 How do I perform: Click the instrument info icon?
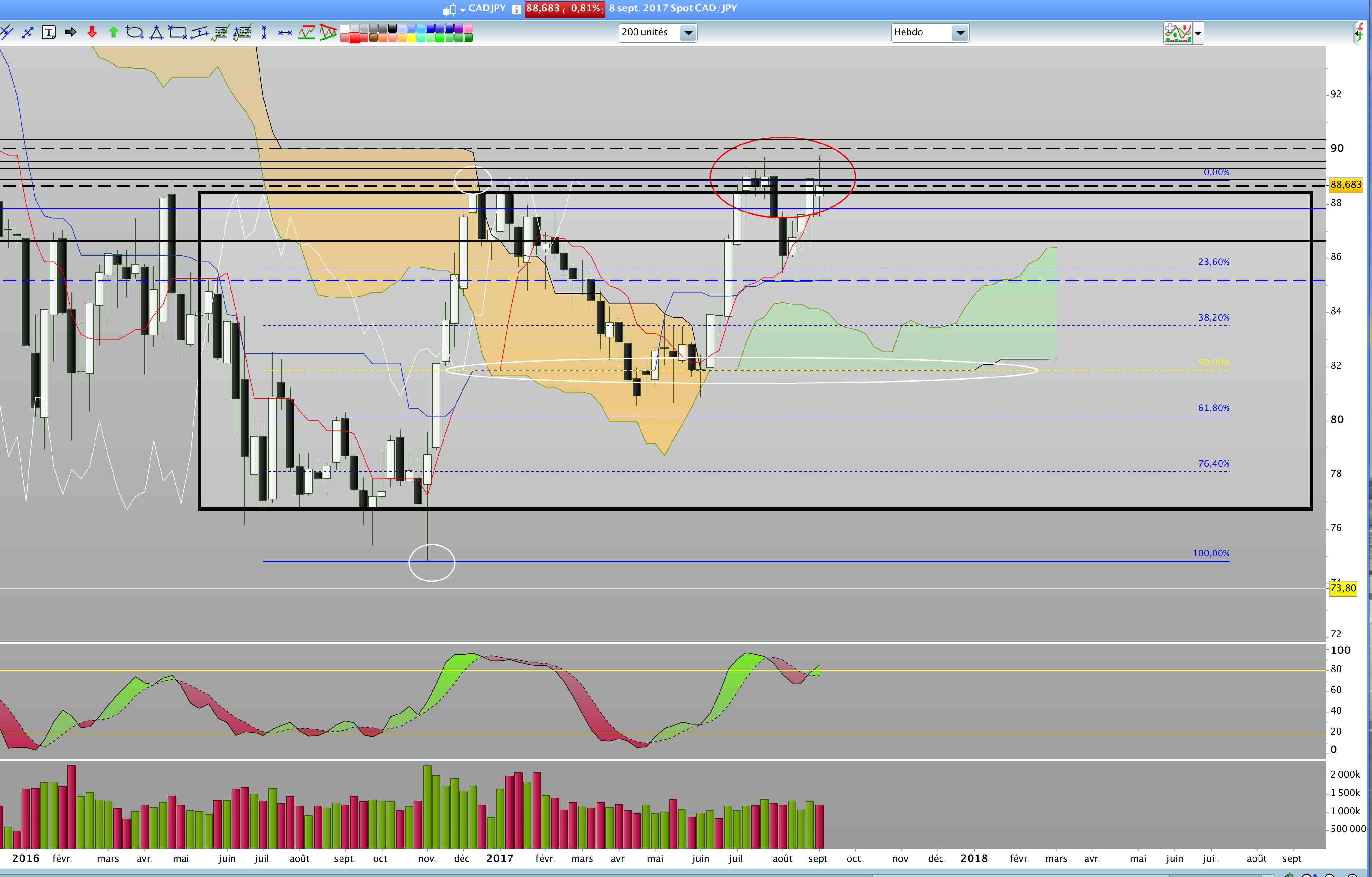[x=516, y=9]
